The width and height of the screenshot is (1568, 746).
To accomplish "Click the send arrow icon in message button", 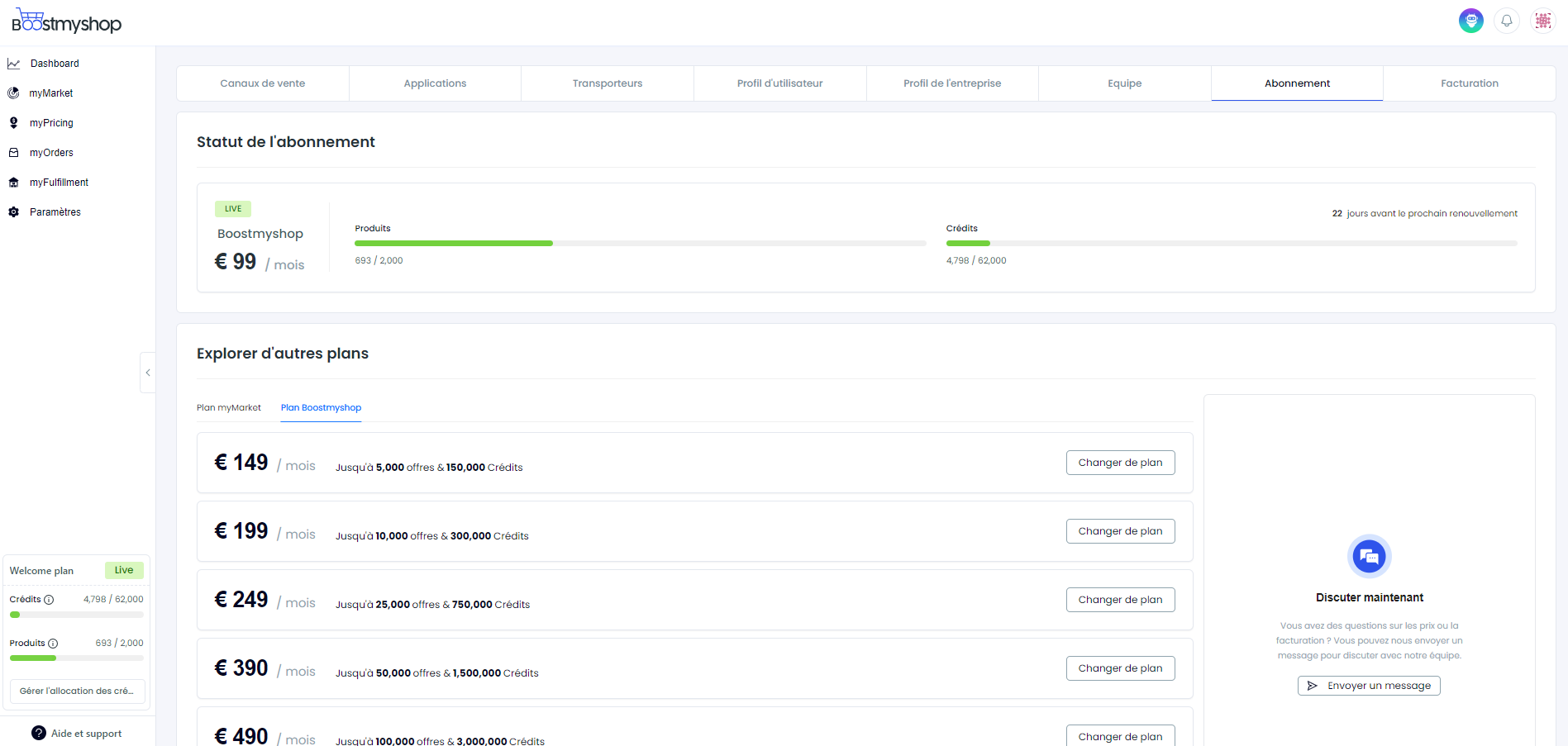I will pyautogui.click(x=1312, y=686).
